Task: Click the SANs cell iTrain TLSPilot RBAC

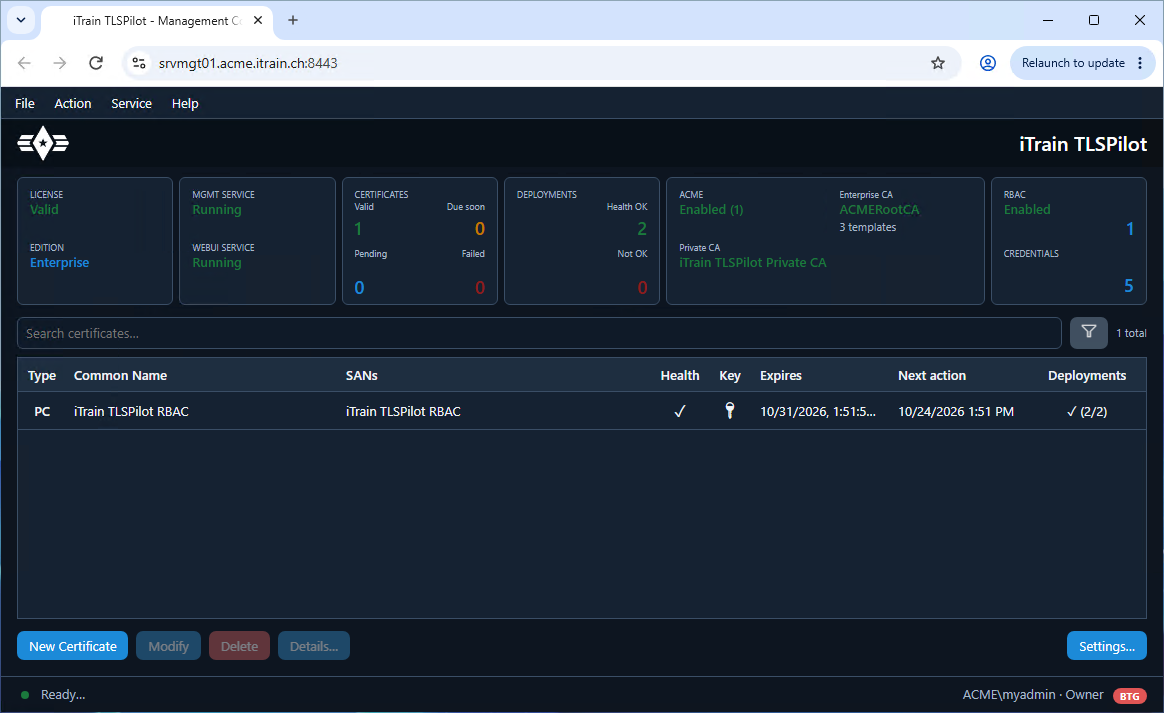Action: (x=403, y=411)
